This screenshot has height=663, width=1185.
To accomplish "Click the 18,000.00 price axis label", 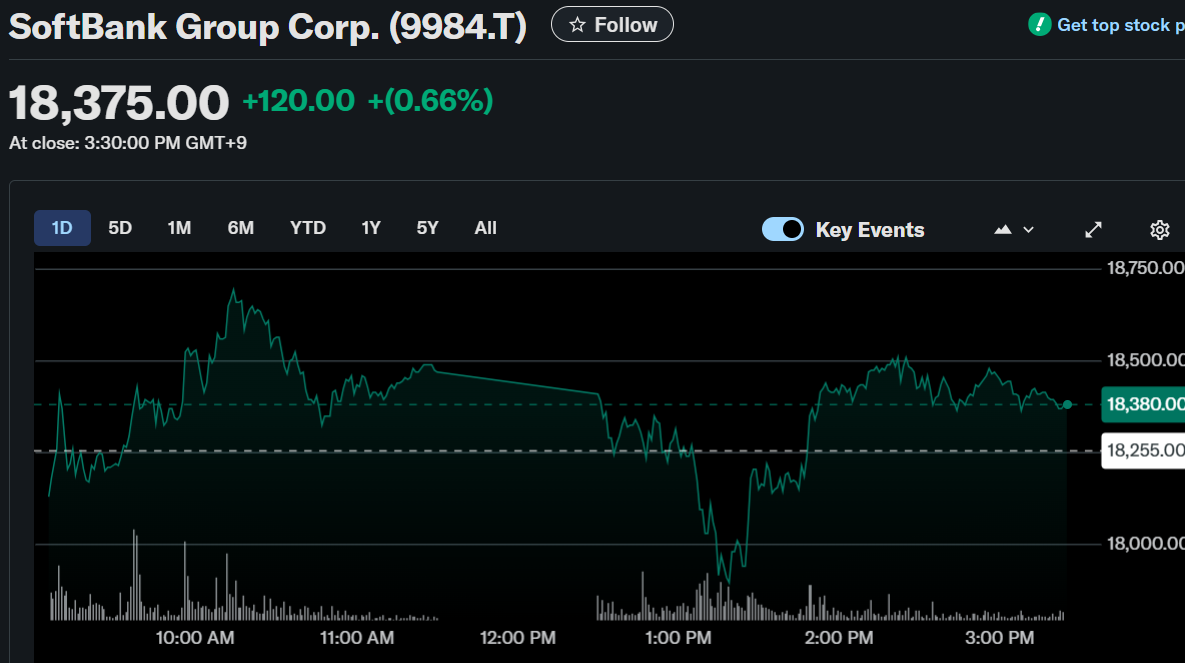I will pos(1146,544).
